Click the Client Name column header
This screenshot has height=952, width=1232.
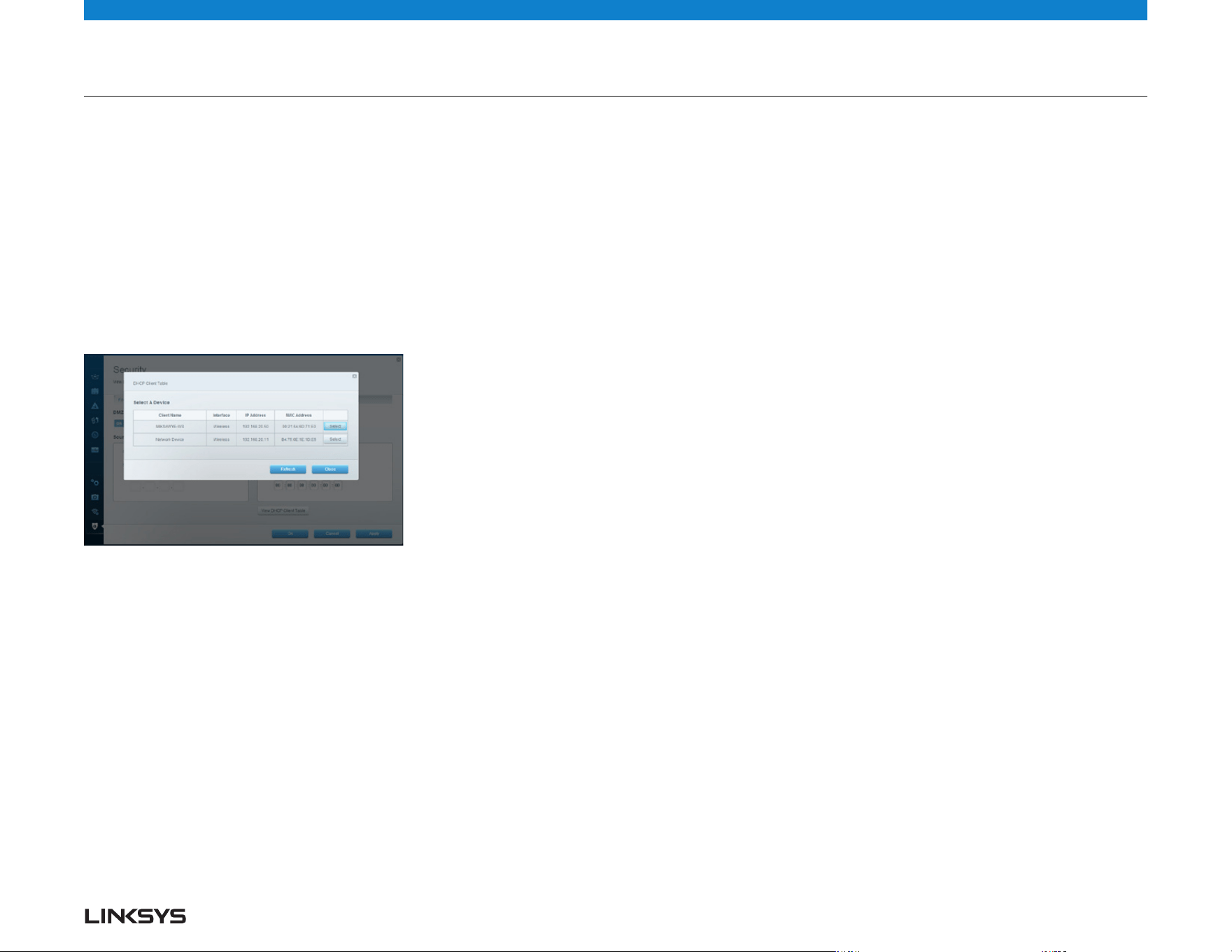pyautogui.click(x=170, y=415)
